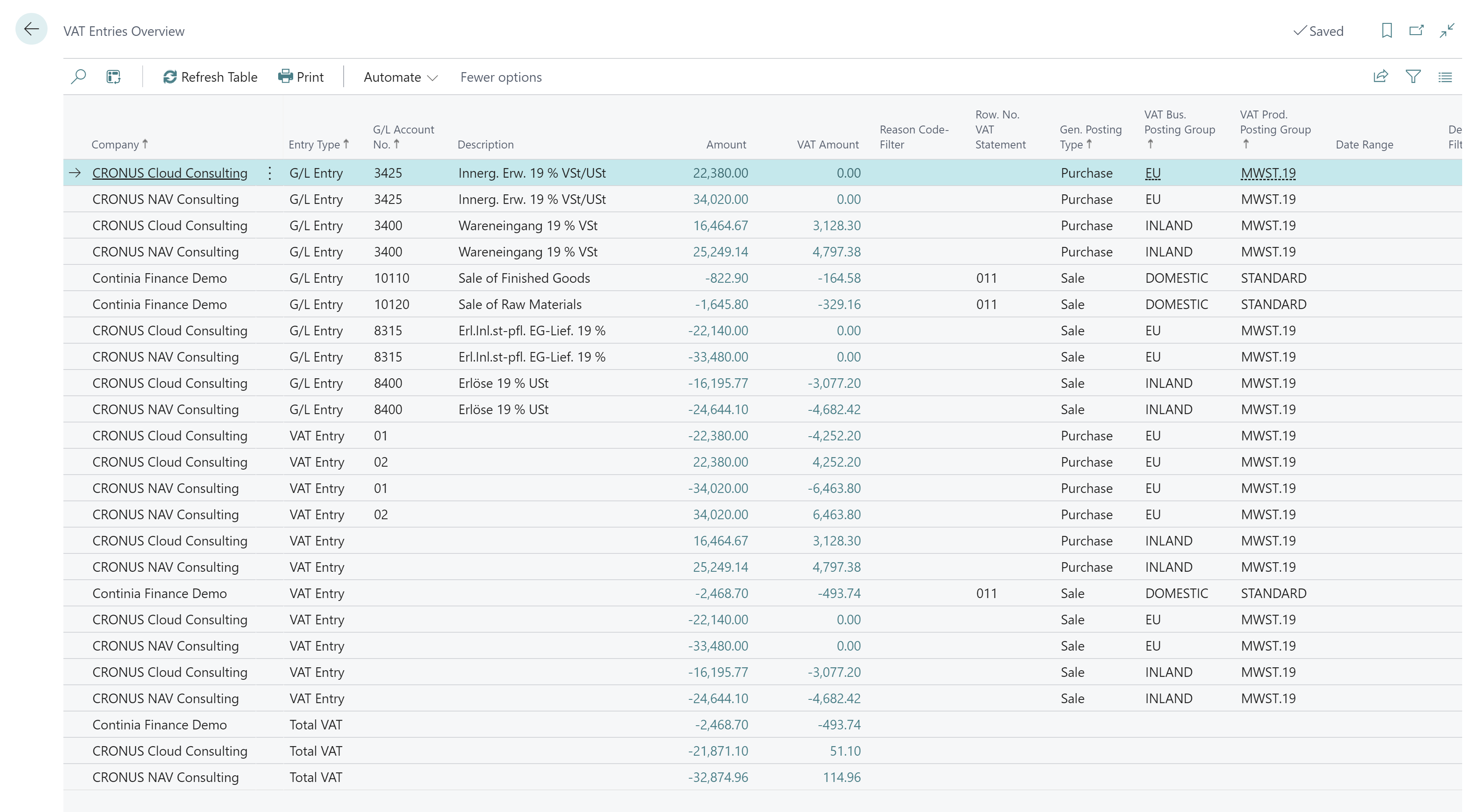Open row options for CRONUS Cloud Consulting

click(x=269, y=173)
